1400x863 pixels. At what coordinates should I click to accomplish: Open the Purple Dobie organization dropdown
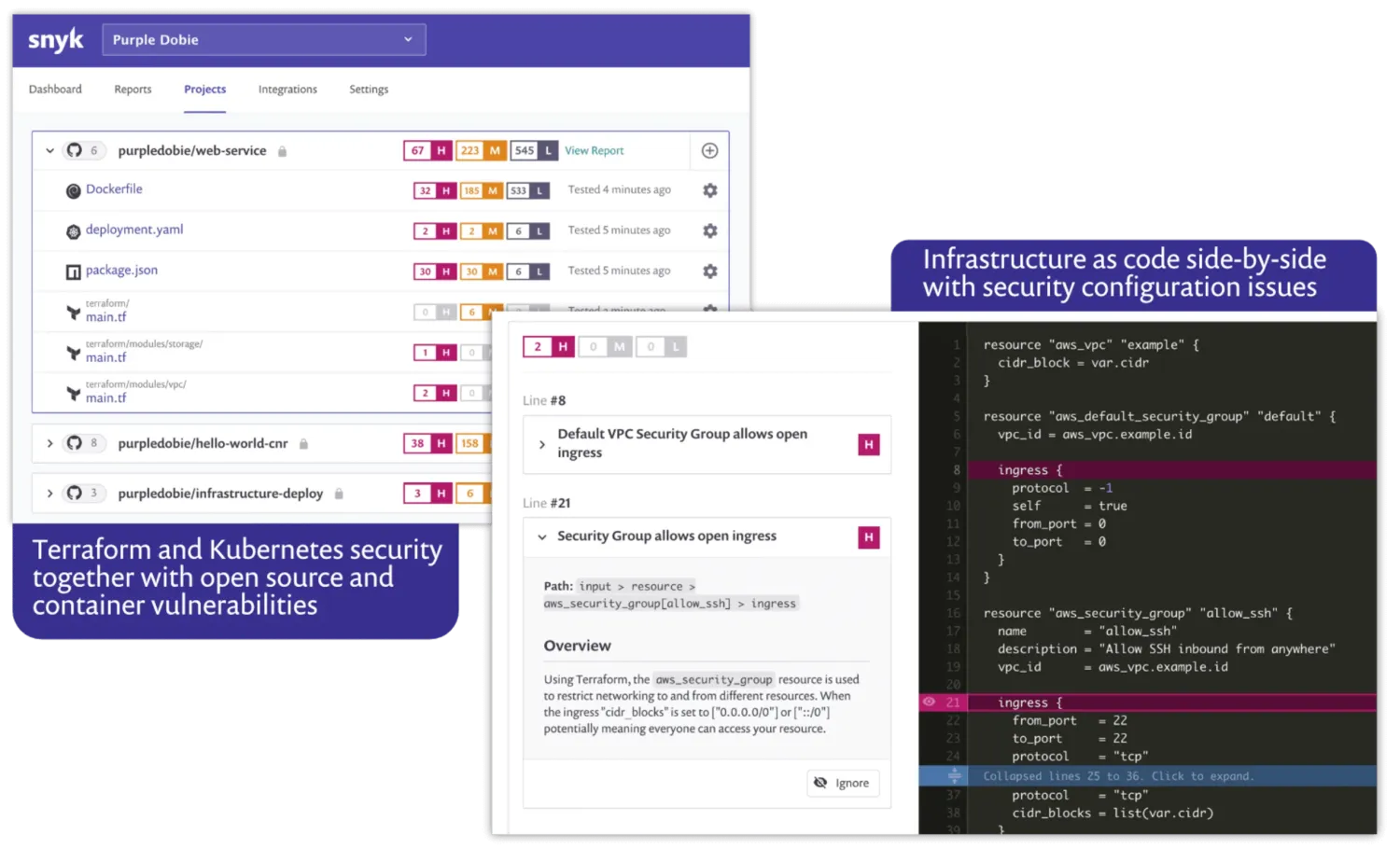pos(264,40)
